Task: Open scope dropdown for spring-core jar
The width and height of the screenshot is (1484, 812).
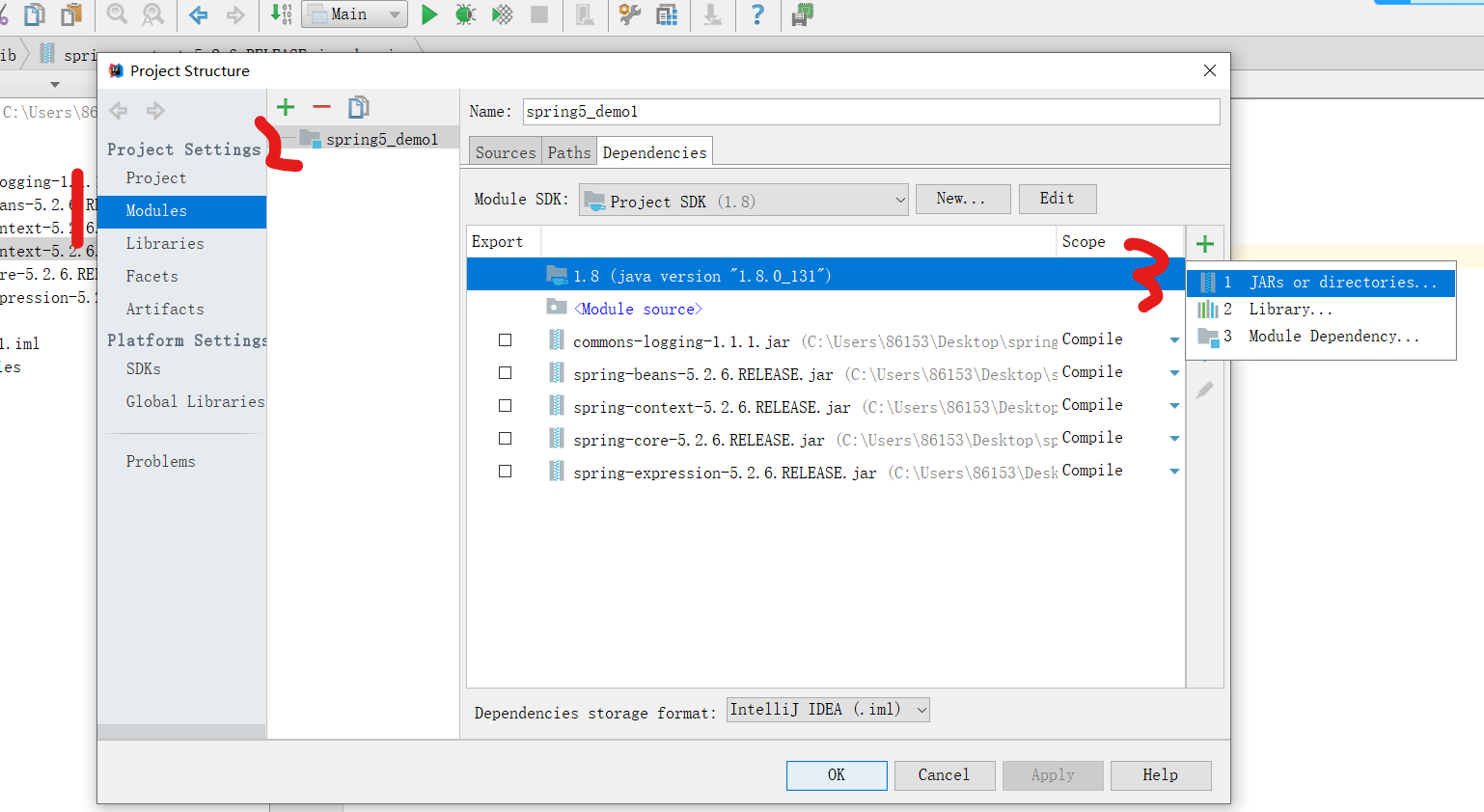Action: (1174, 439)
